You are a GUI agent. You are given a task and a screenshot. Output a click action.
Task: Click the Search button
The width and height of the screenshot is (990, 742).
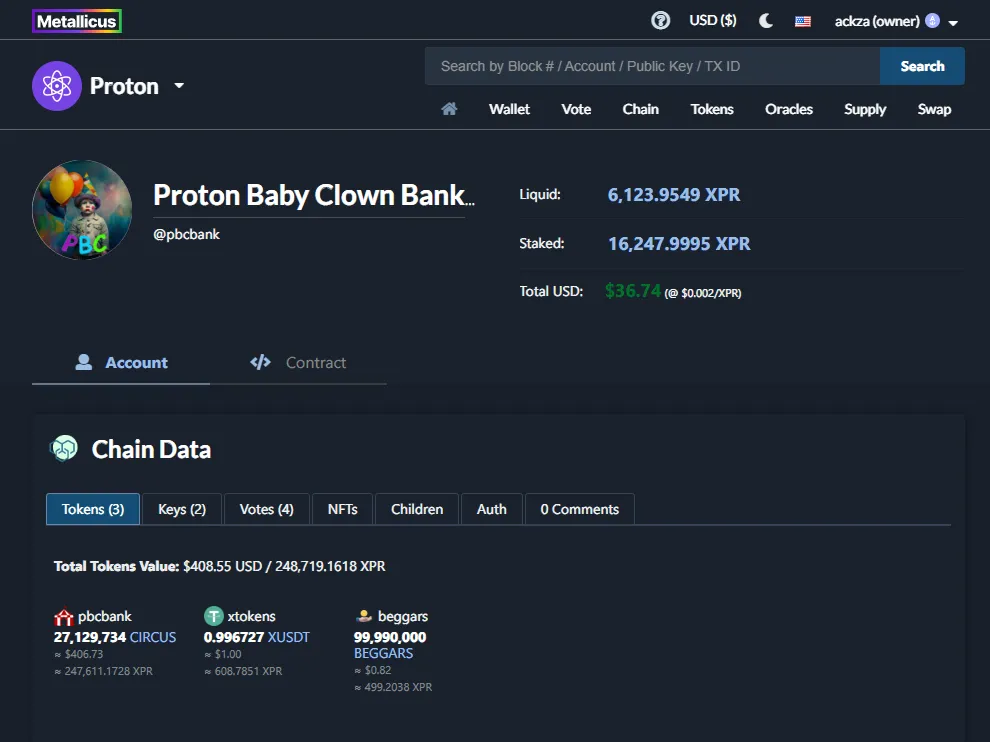(x=922, y=66)
